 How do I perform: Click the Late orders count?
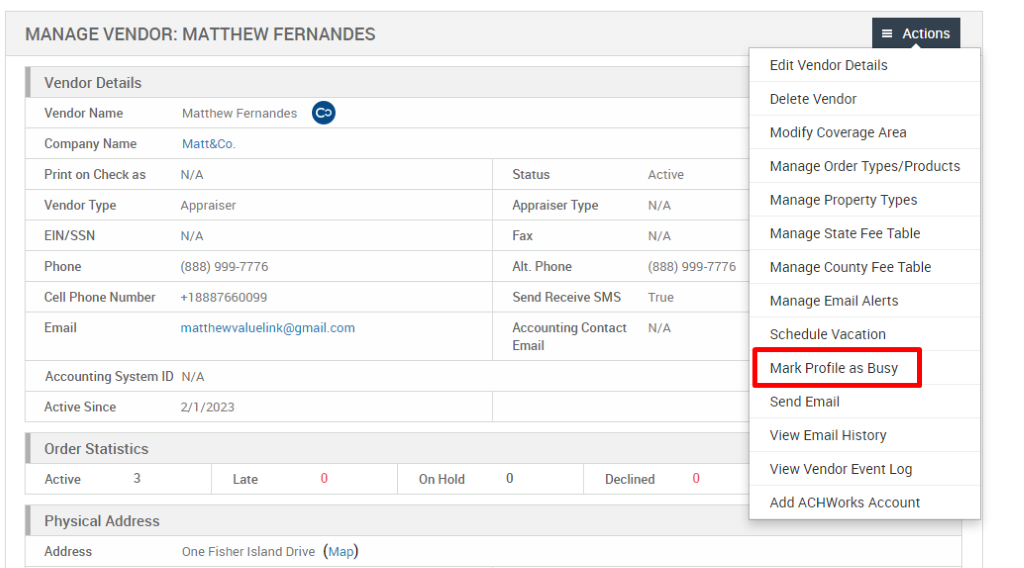(324, 478)
